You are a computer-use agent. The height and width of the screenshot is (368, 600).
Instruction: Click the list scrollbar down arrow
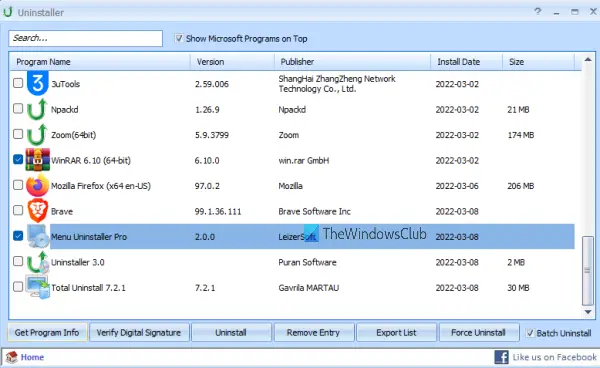[x=588, y=312]
